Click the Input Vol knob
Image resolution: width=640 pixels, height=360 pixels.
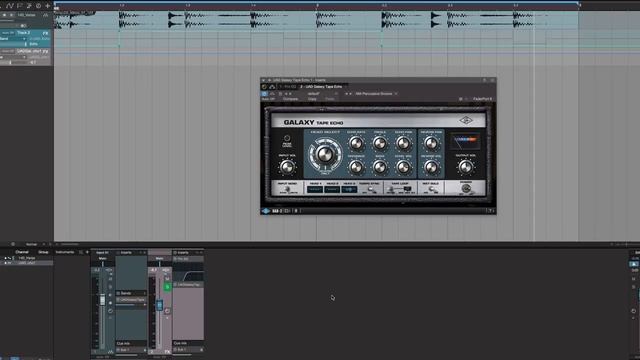287,167
